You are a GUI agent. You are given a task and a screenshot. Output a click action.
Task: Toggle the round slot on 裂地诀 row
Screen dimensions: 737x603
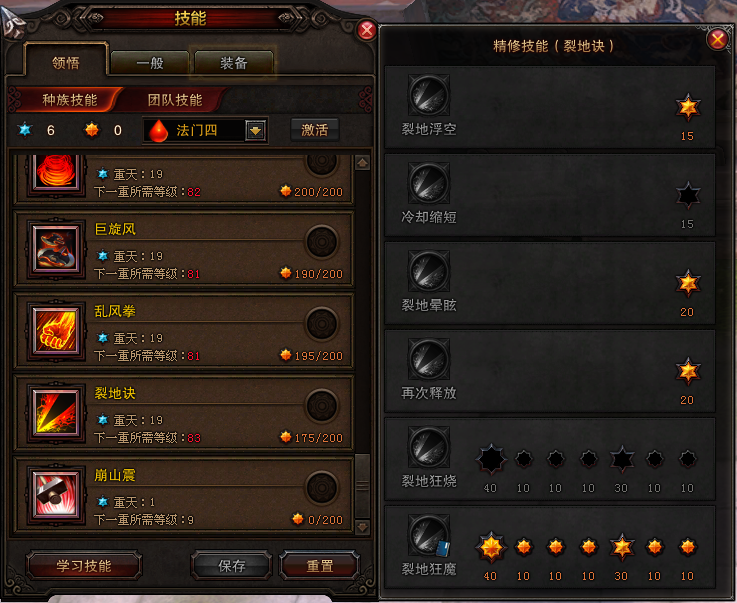coord(322,406)
